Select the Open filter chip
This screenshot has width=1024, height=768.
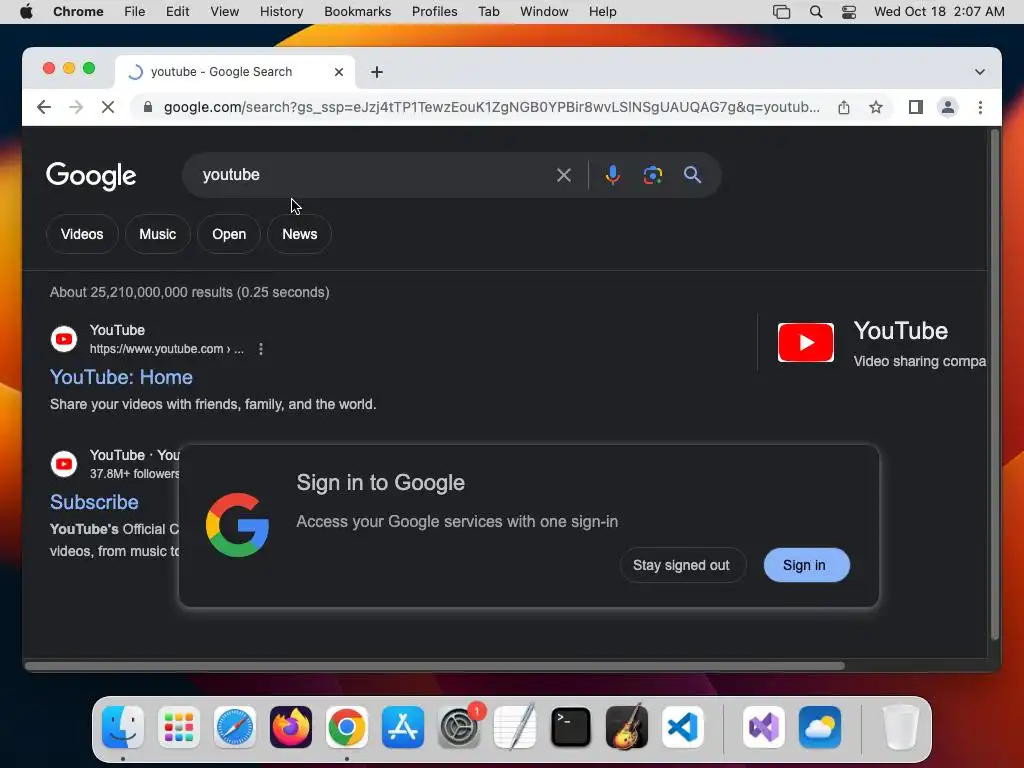pyautogui.click(x=229, y=234)
